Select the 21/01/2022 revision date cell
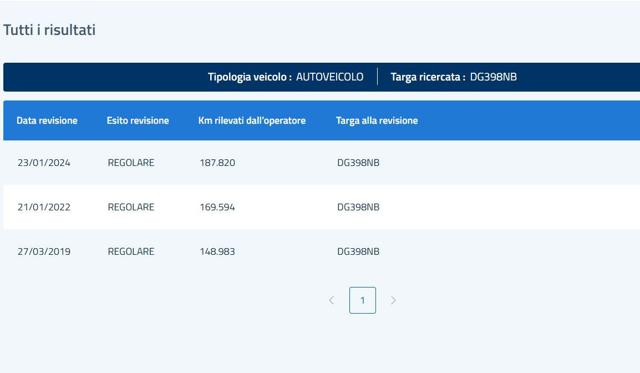This screenshot has width=640, height=373. [44, 207]
